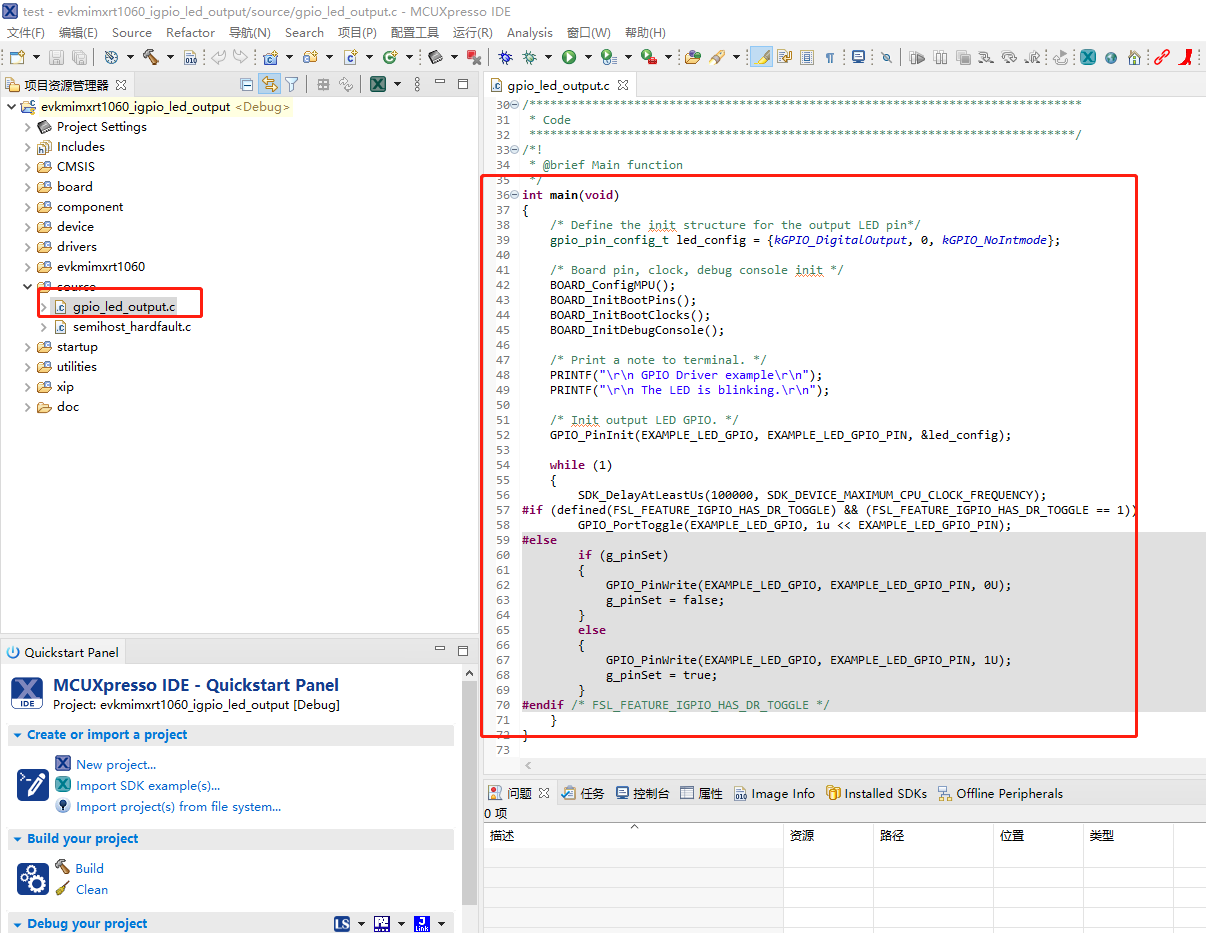The height and width of the screenshot is (933, 1206).
Task: Collapse the 'Build your project' section
Action: point(17,839)
